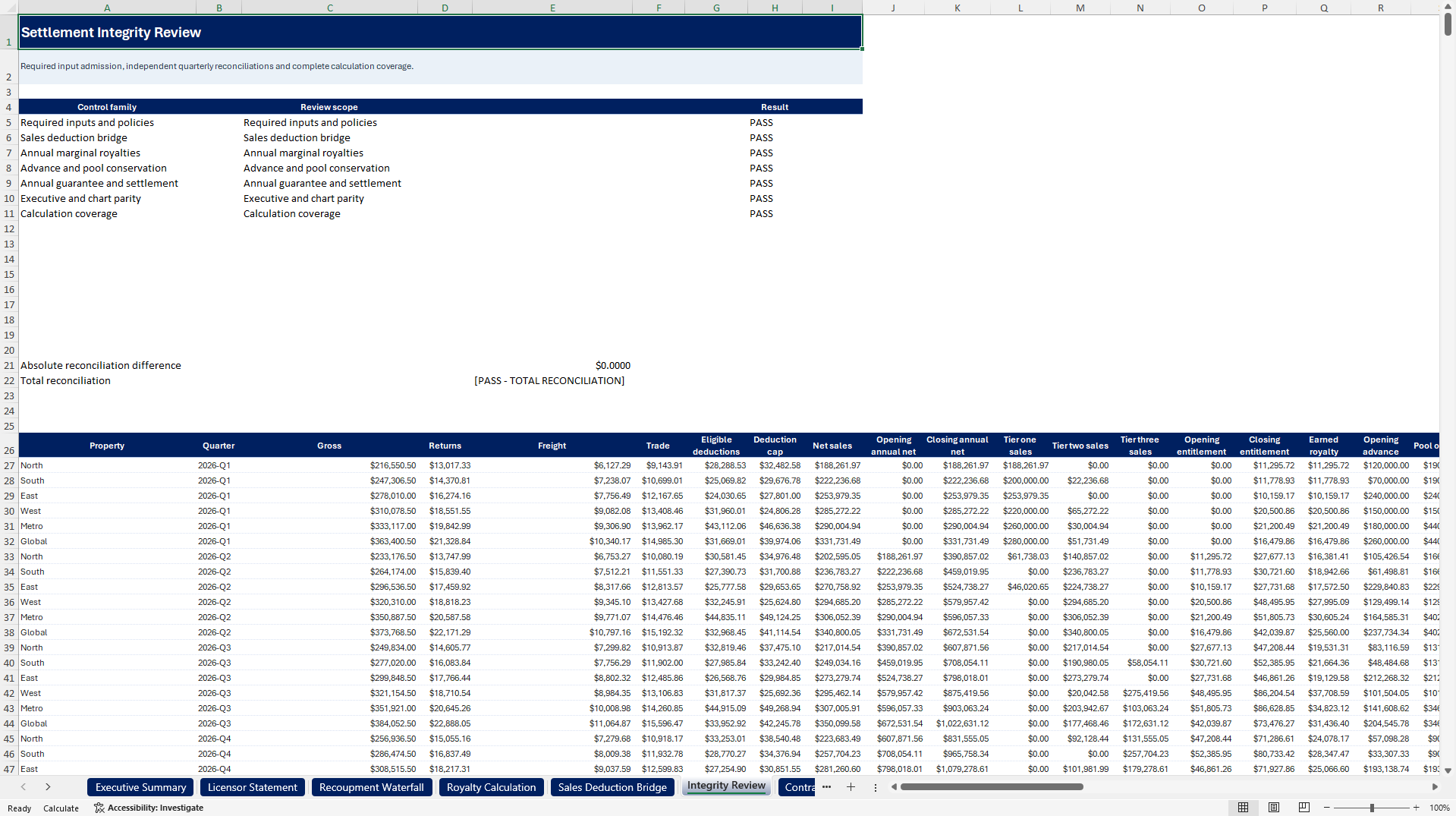Click Absolute reconciliation difference label
This screenshot has width=1456, height=816.
pos(101,365)
